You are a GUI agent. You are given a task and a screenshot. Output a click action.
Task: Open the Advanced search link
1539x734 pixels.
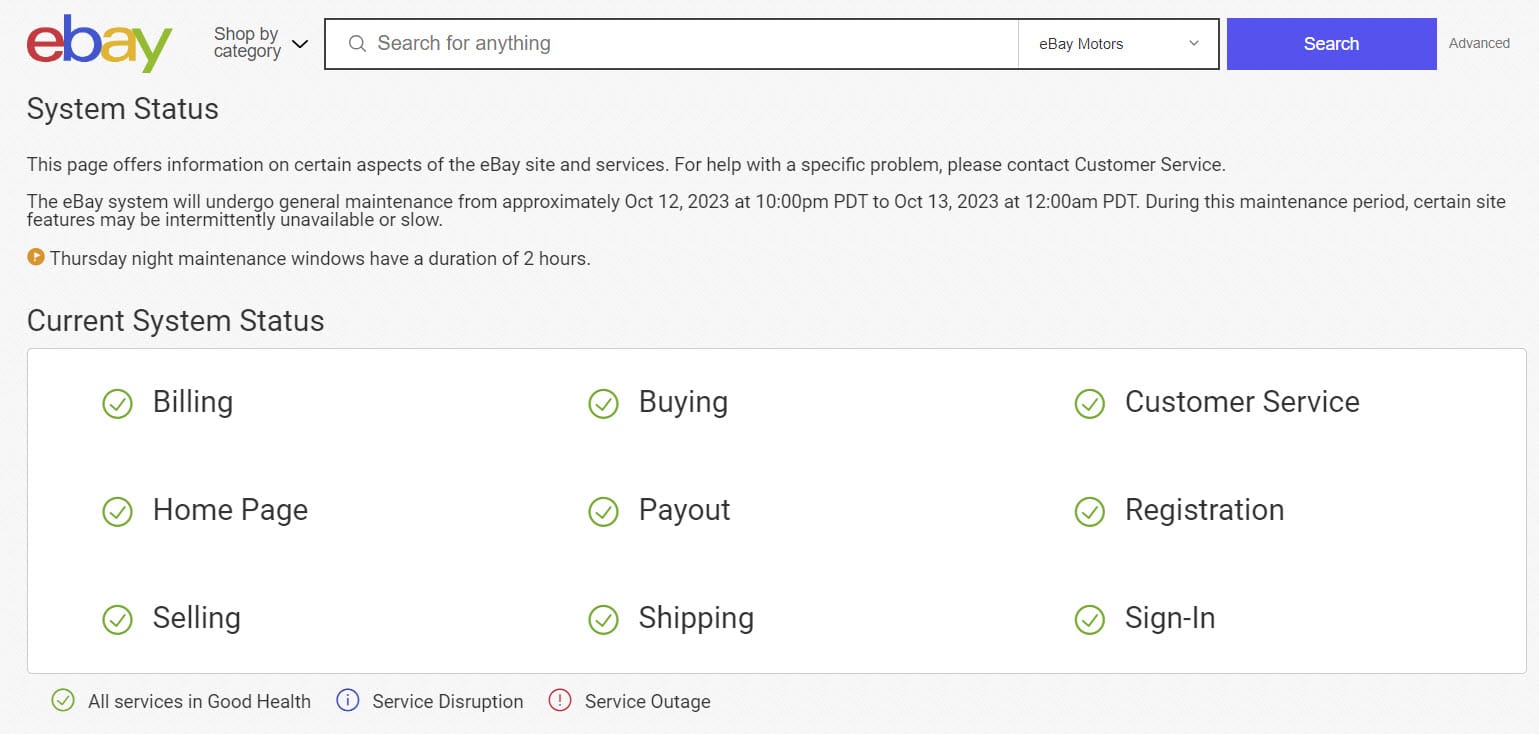tap(1479, 43)
